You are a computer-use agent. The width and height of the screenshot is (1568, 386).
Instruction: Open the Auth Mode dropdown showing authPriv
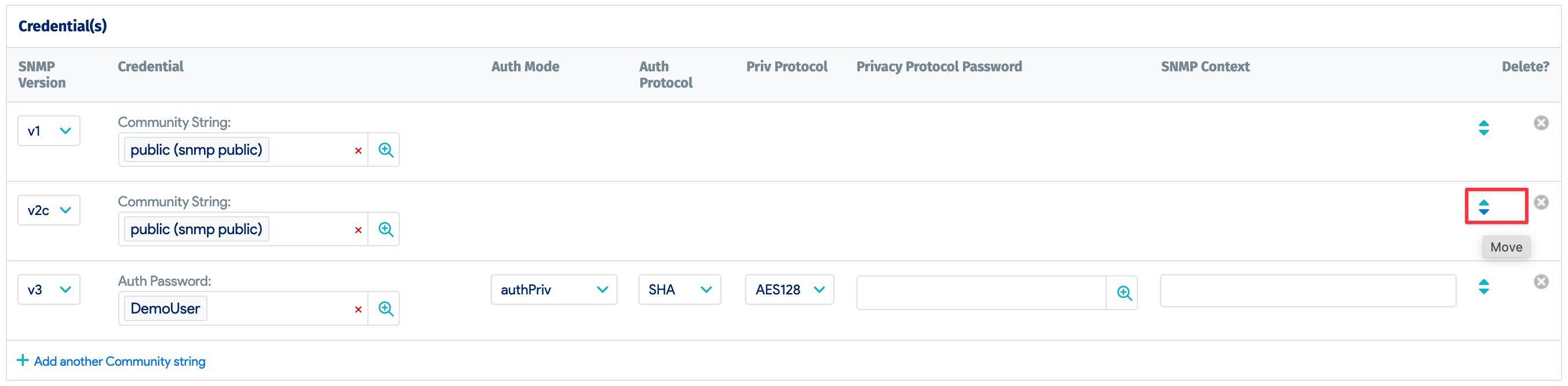point(553,289)
